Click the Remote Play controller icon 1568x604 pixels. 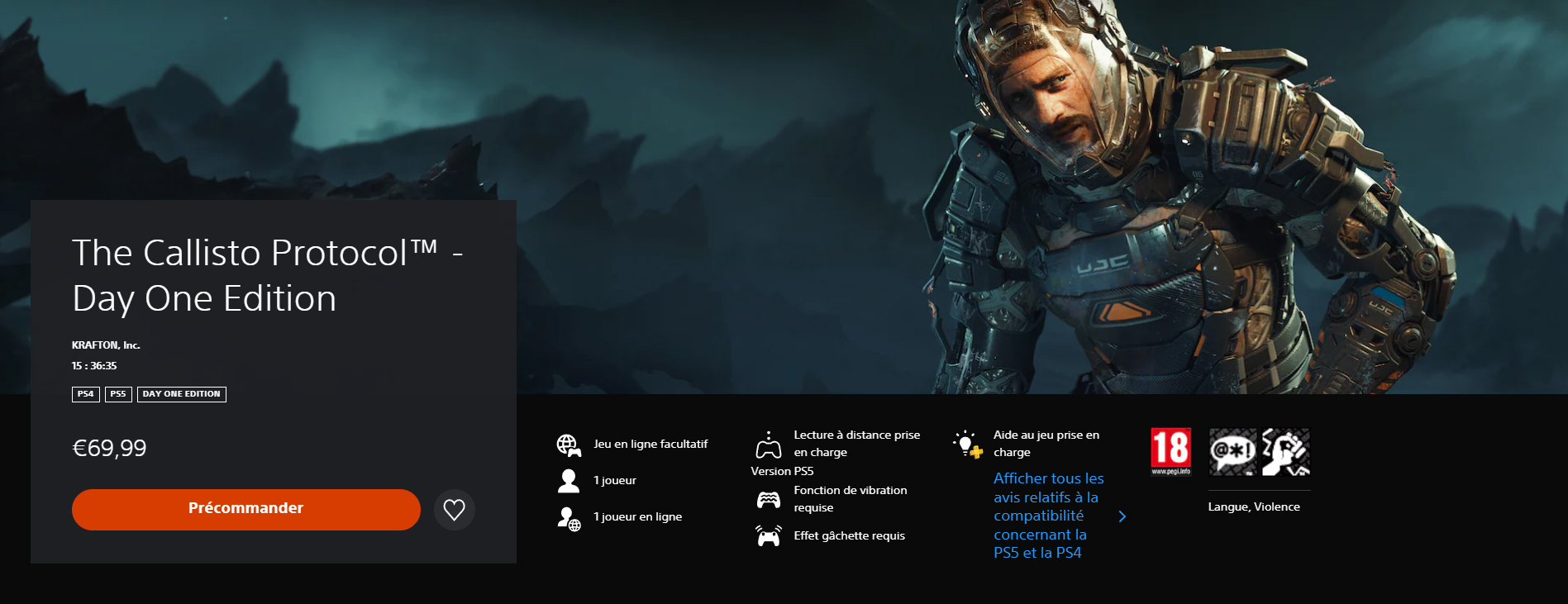769,445
